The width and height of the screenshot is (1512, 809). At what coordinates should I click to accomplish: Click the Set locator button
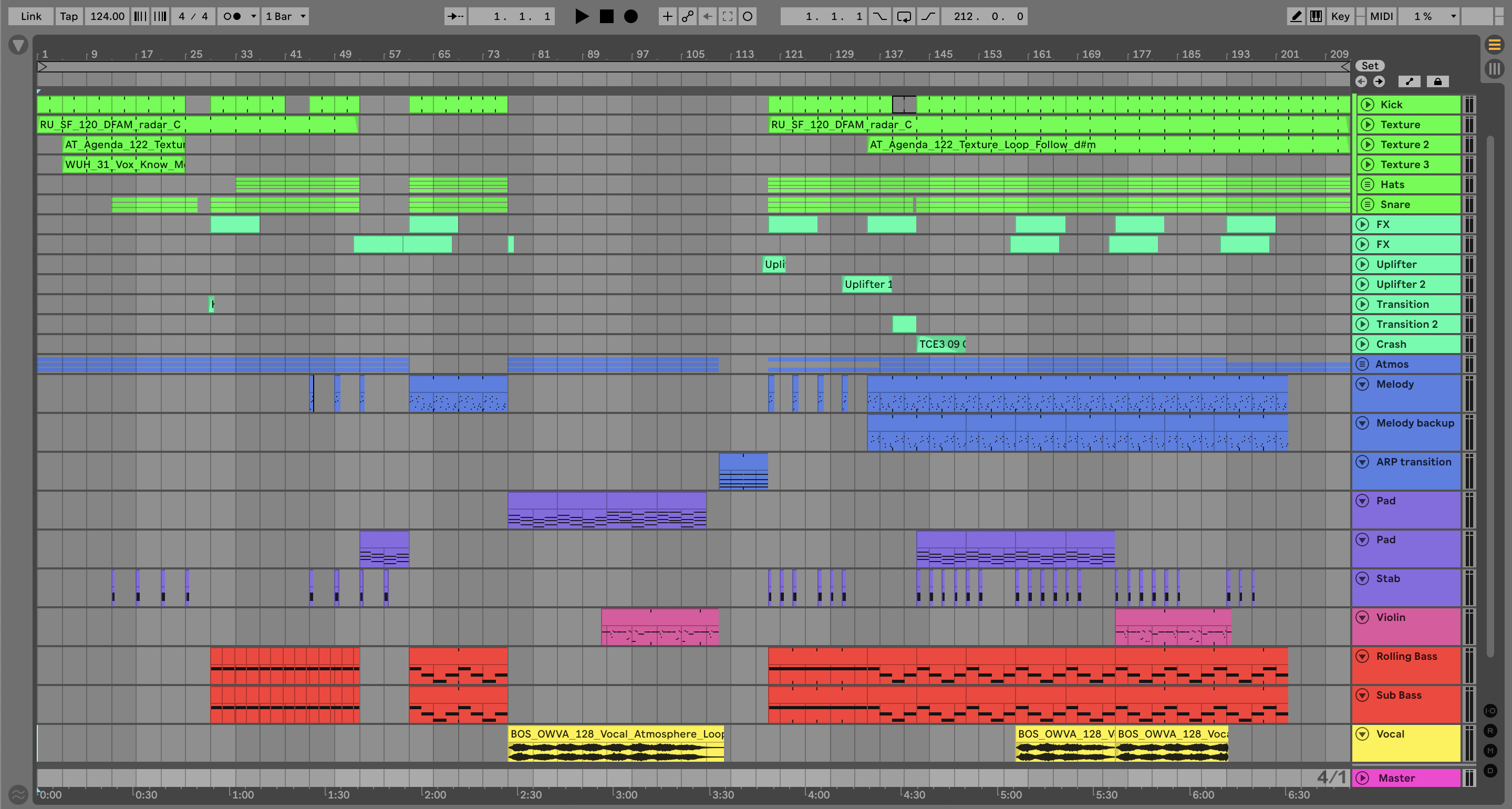click(1370, 66)
